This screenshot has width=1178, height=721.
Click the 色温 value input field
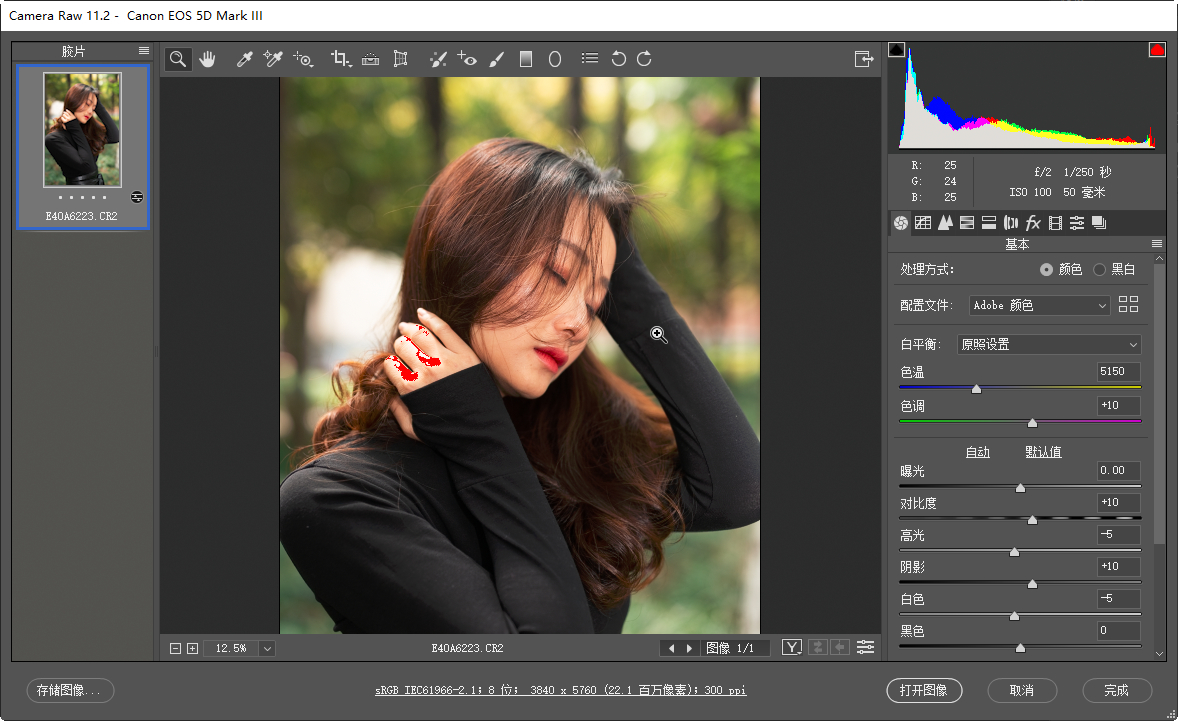click(1118, 371)
